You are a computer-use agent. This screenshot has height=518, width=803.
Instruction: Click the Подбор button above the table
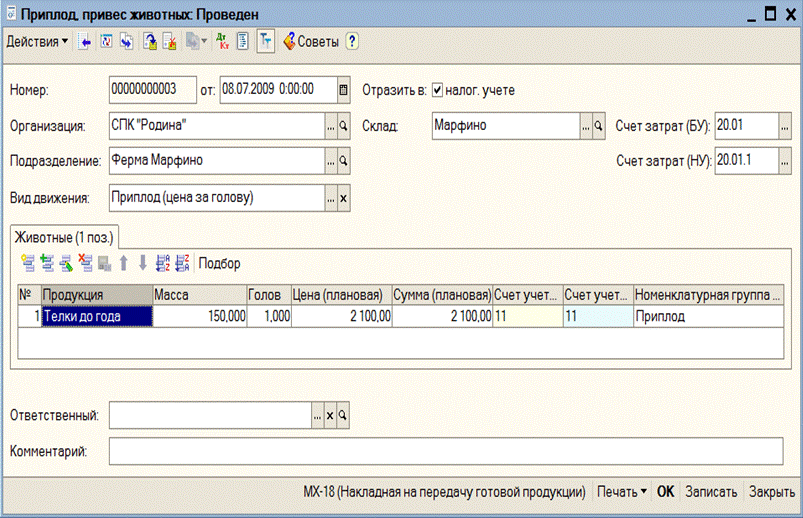(x=220, y=263)
